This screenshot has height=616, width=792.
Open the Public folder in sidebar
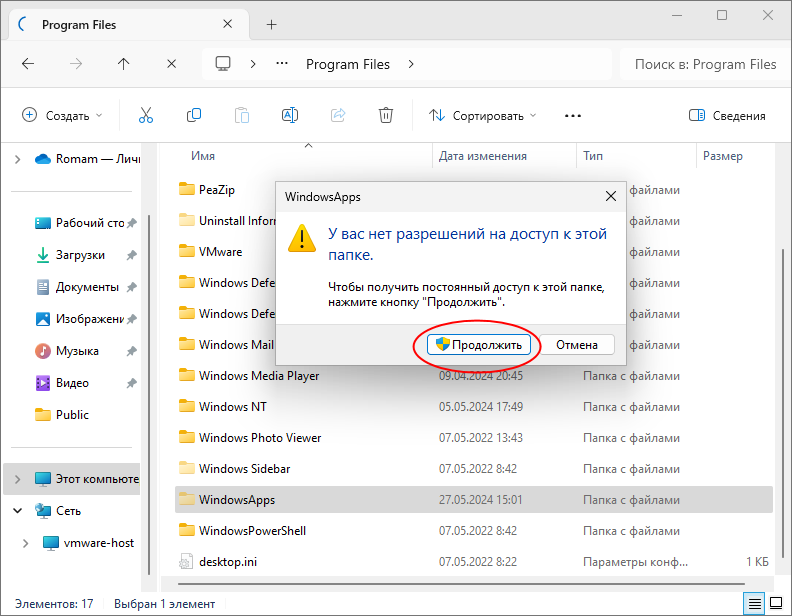[62, 415]
